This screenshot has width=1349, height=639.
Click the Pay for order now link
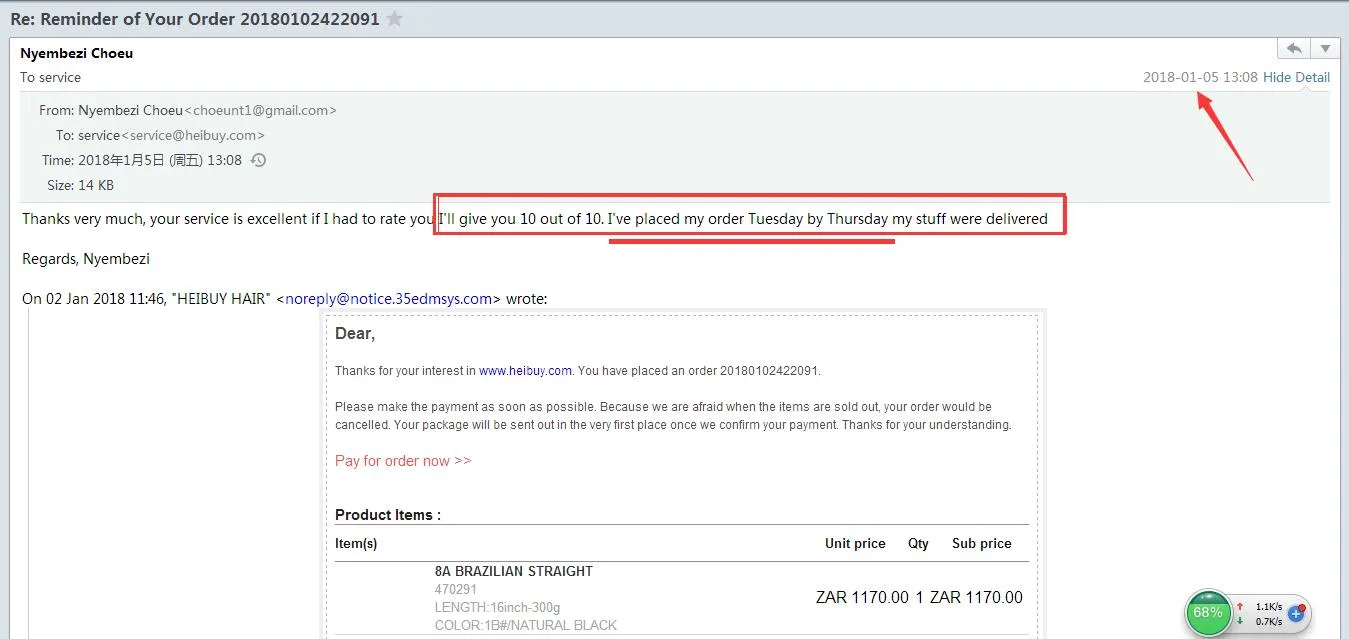[403, 461]
